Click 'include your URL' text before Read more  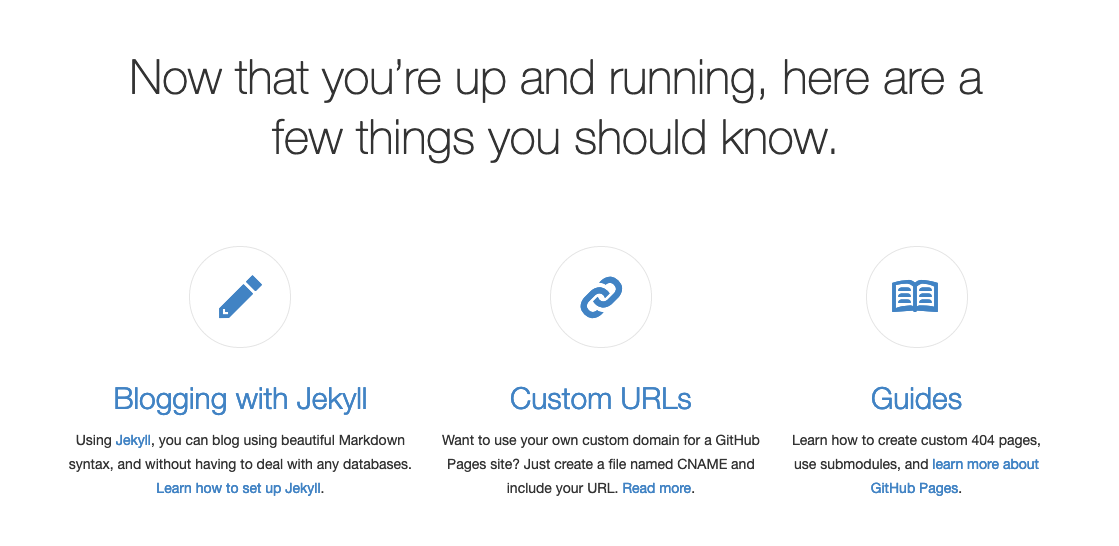(561, 489)
